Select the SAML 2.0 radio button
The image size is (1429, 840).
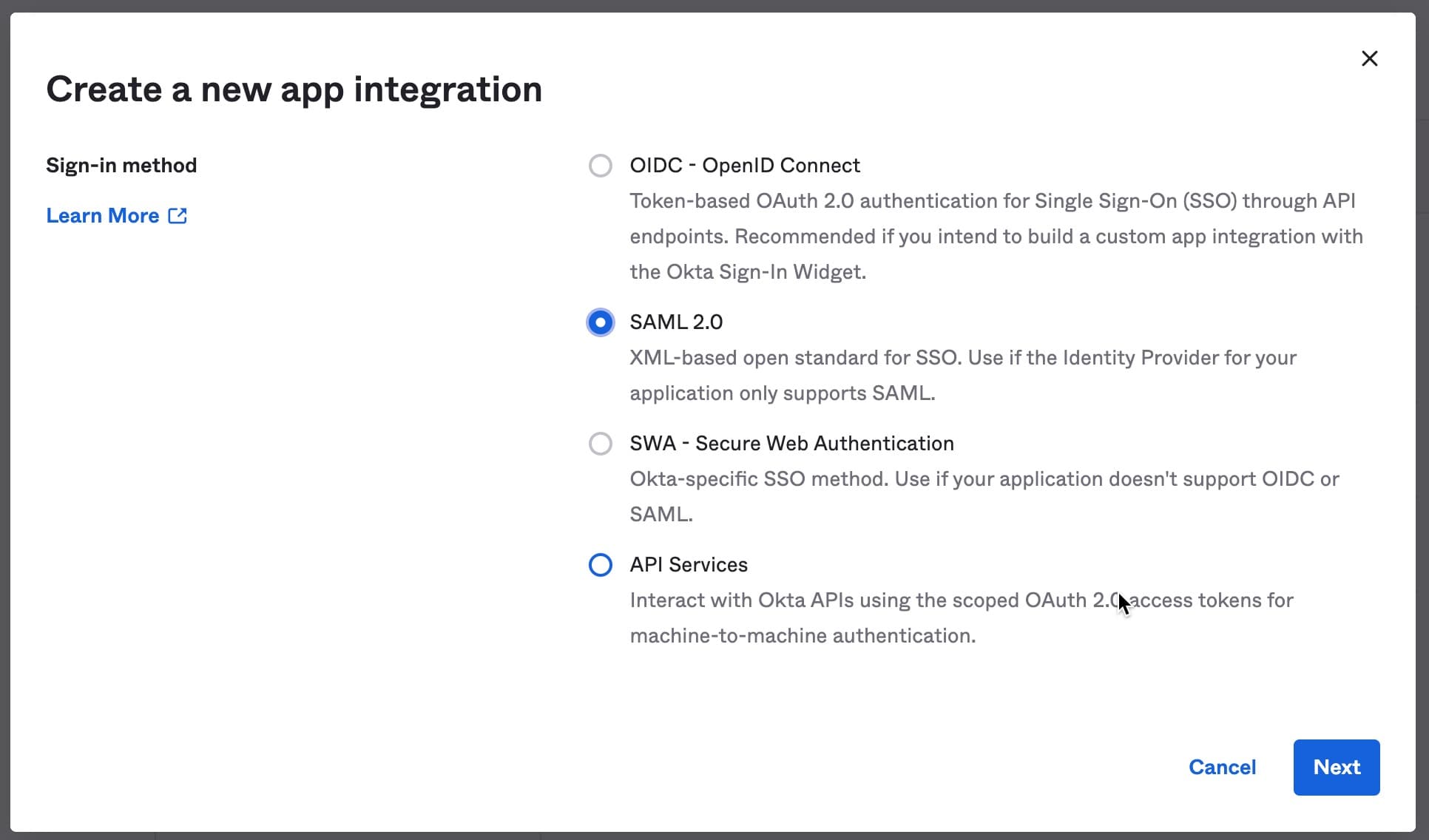(600, 322)
